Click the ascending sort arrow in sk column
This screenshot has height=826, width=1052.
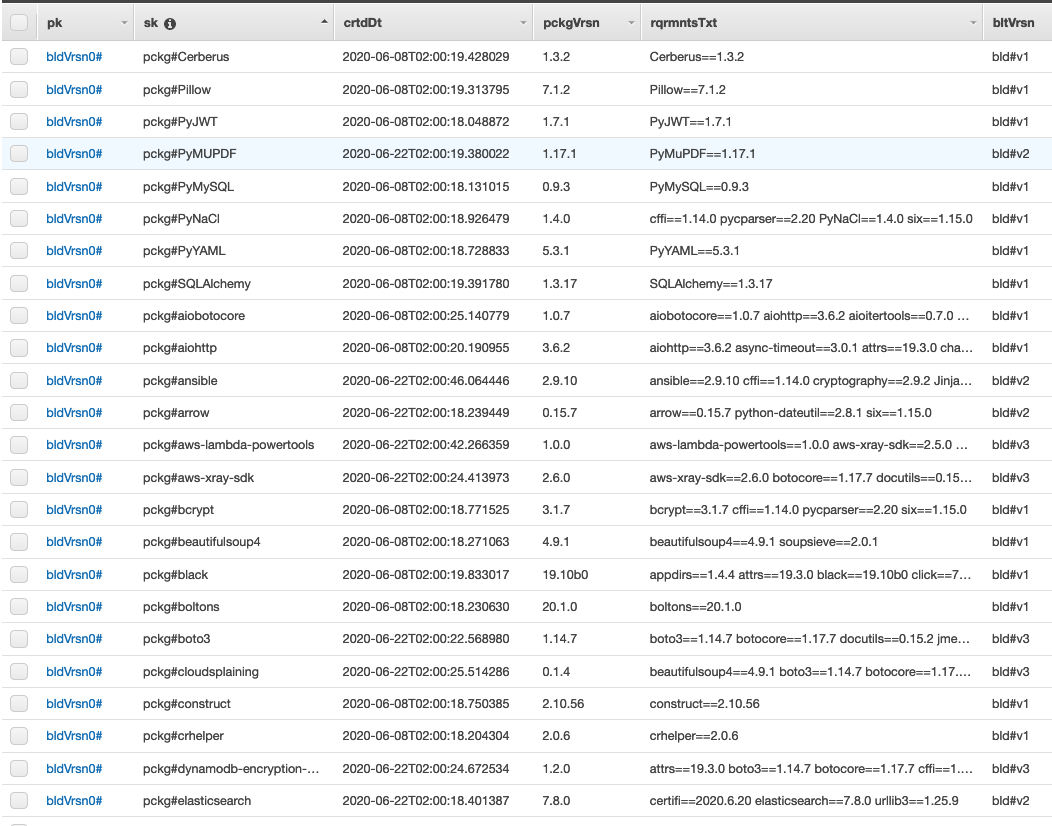(324, 22)
